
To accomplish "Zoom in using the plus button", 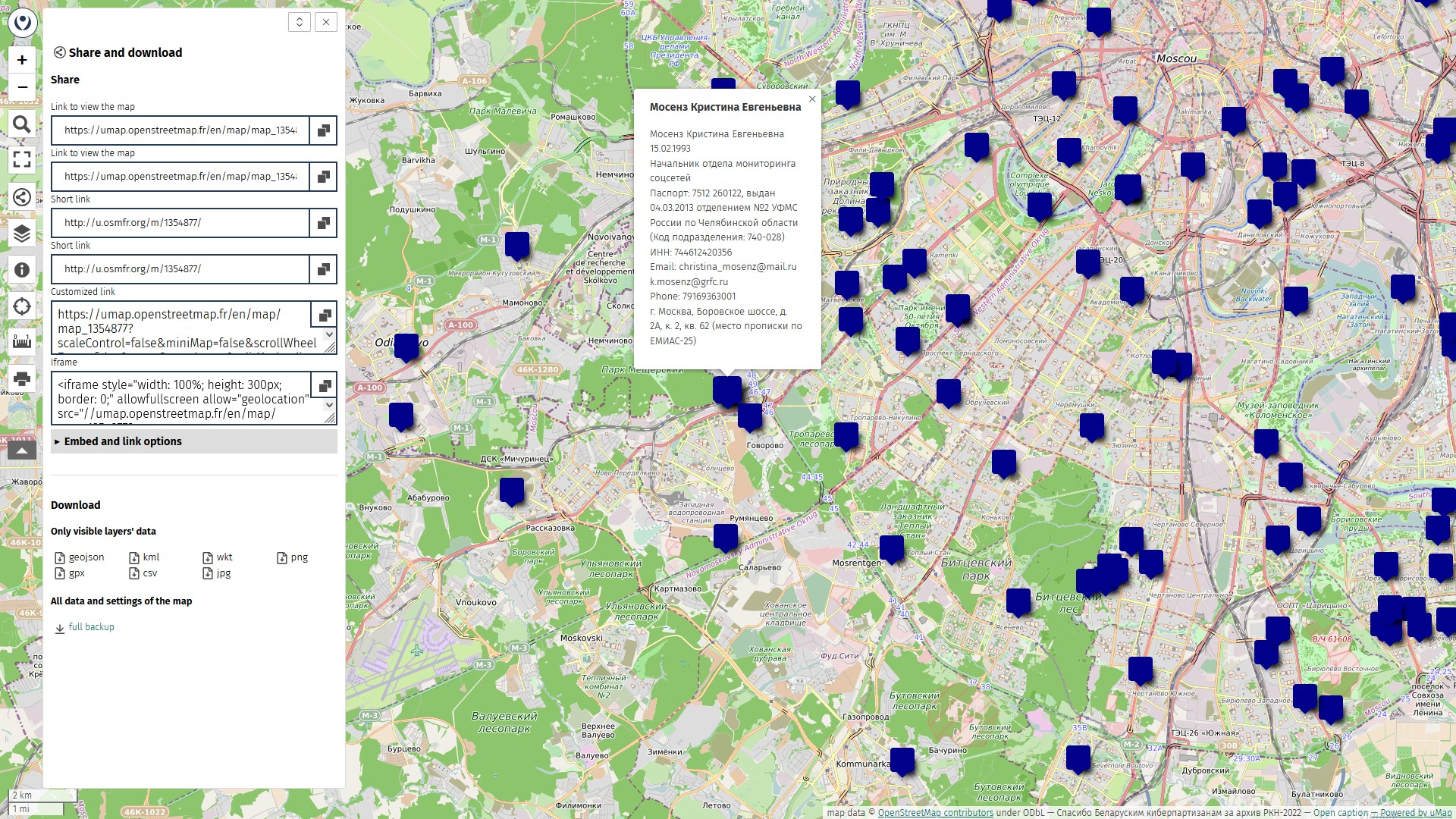I will coord(22,60).
